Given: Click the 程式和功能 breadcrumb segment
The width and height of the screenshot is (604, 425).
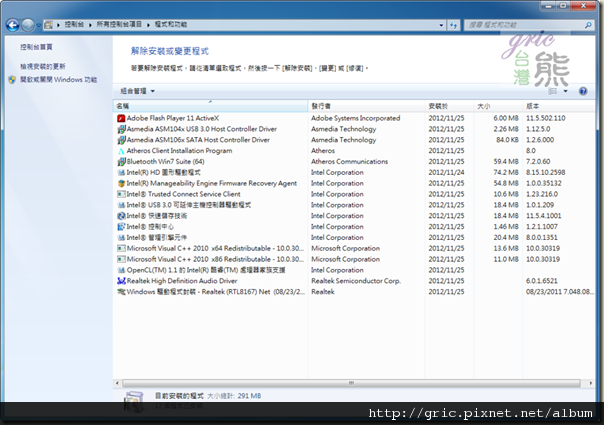Looking at the screenshot, I should [171, 25].
